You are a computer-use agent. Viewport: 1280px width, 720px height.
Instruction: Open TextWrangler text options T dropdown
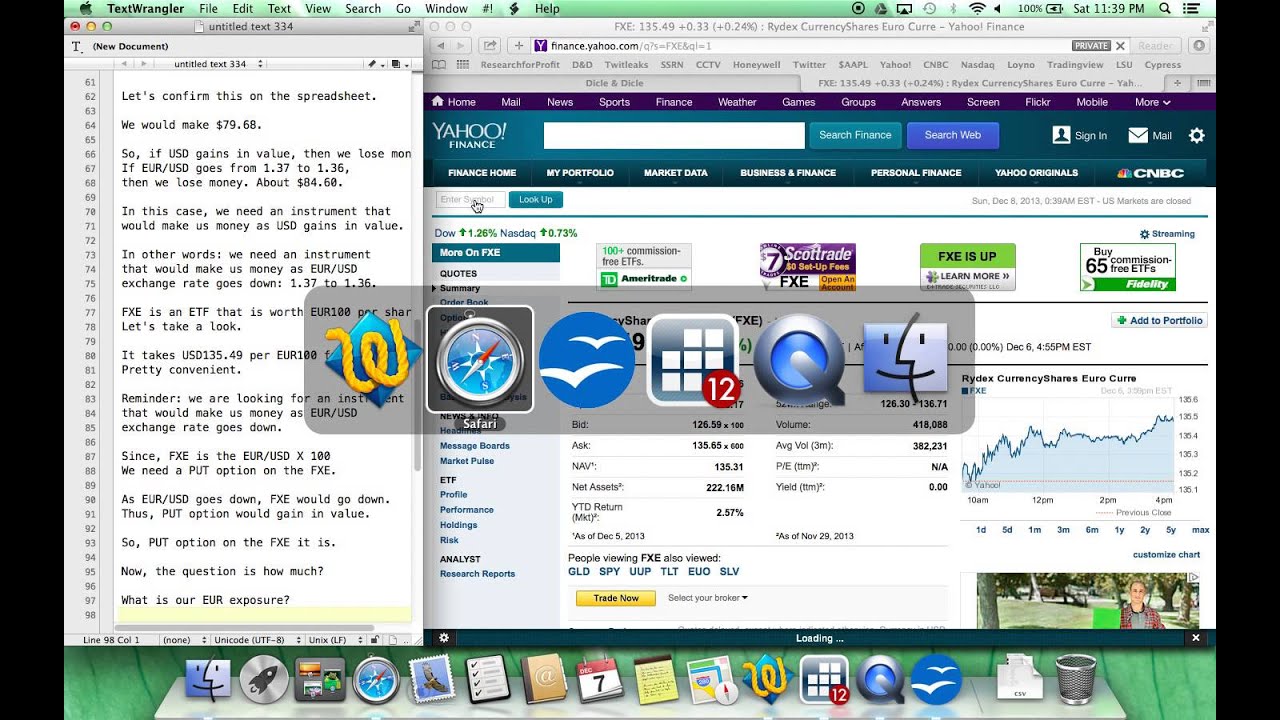[x=77, y=46]
